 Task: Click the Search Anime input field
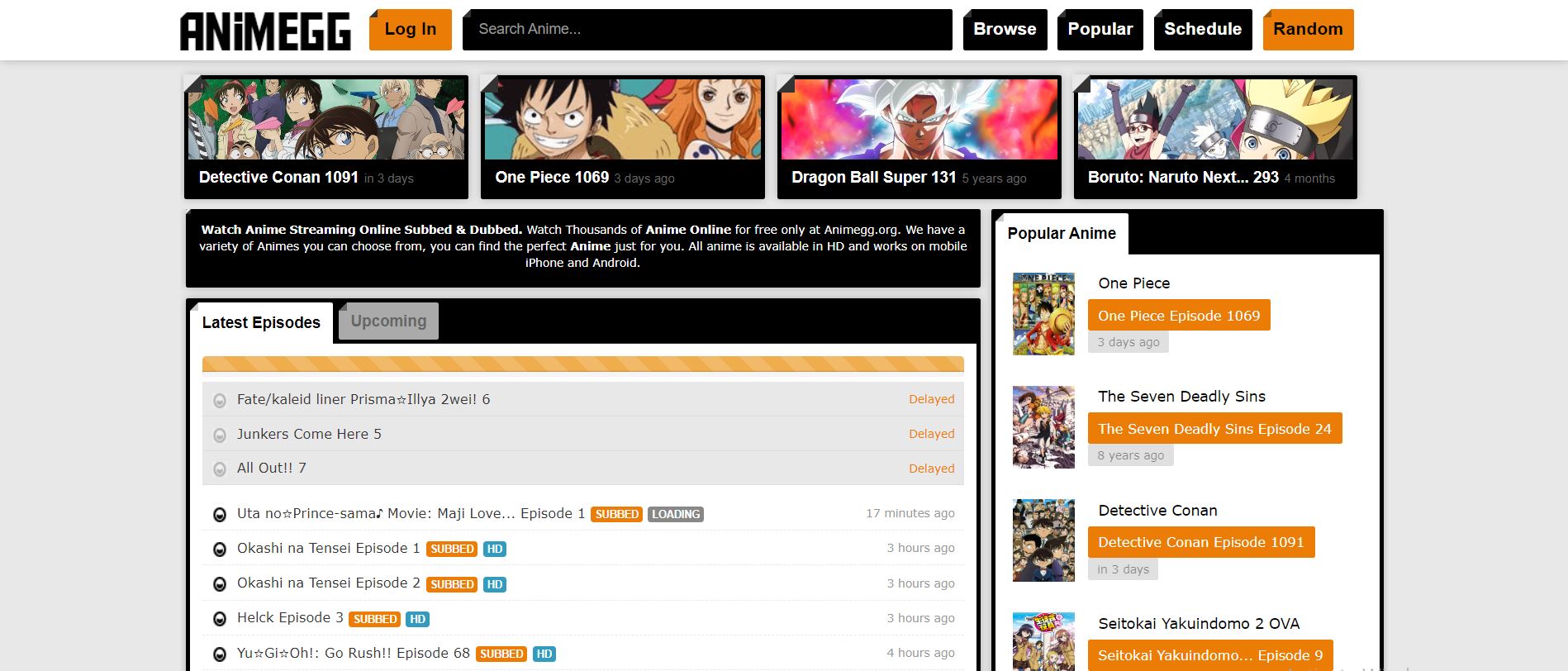tap(707, 30)
